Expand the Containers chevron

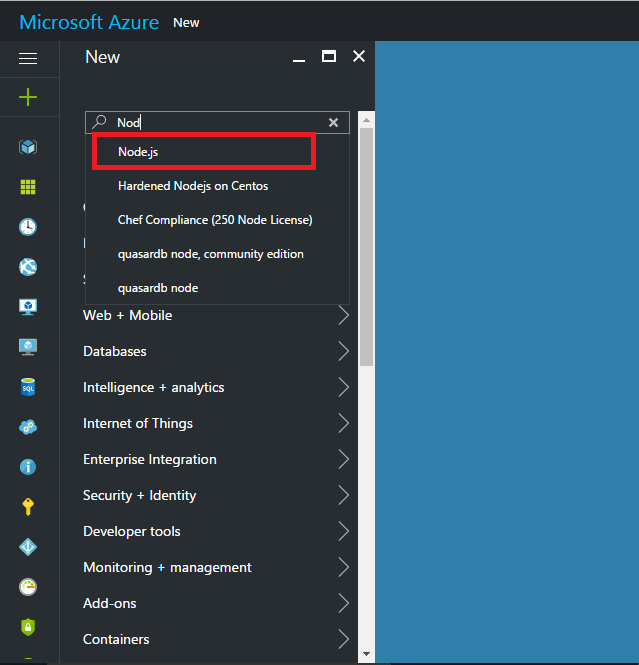tap(344, 639)
